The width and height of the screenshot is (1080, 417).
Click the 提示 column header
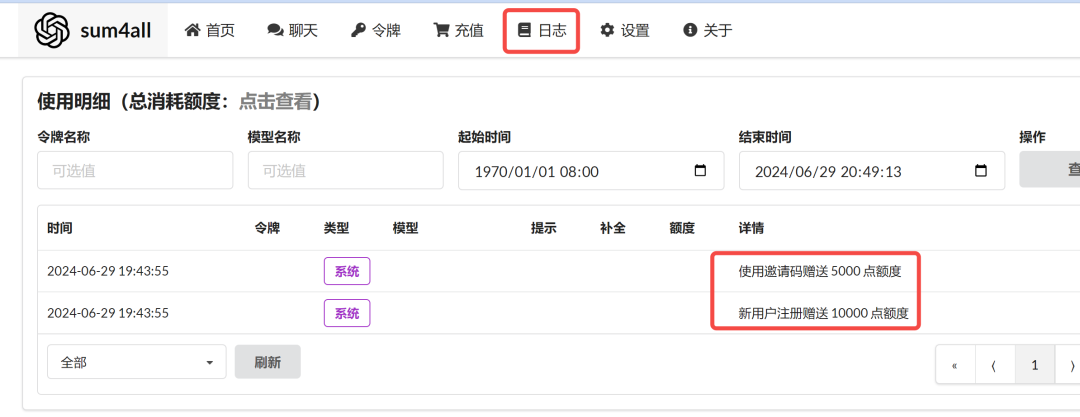coord(543,228)
